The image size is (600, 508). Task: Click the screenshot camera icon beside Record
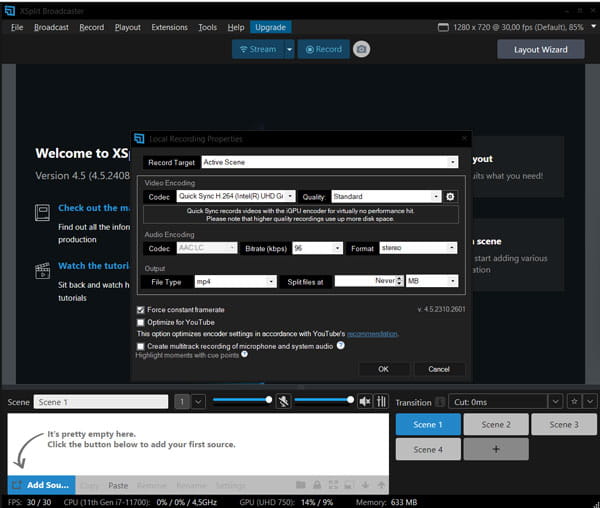(361, 49)
